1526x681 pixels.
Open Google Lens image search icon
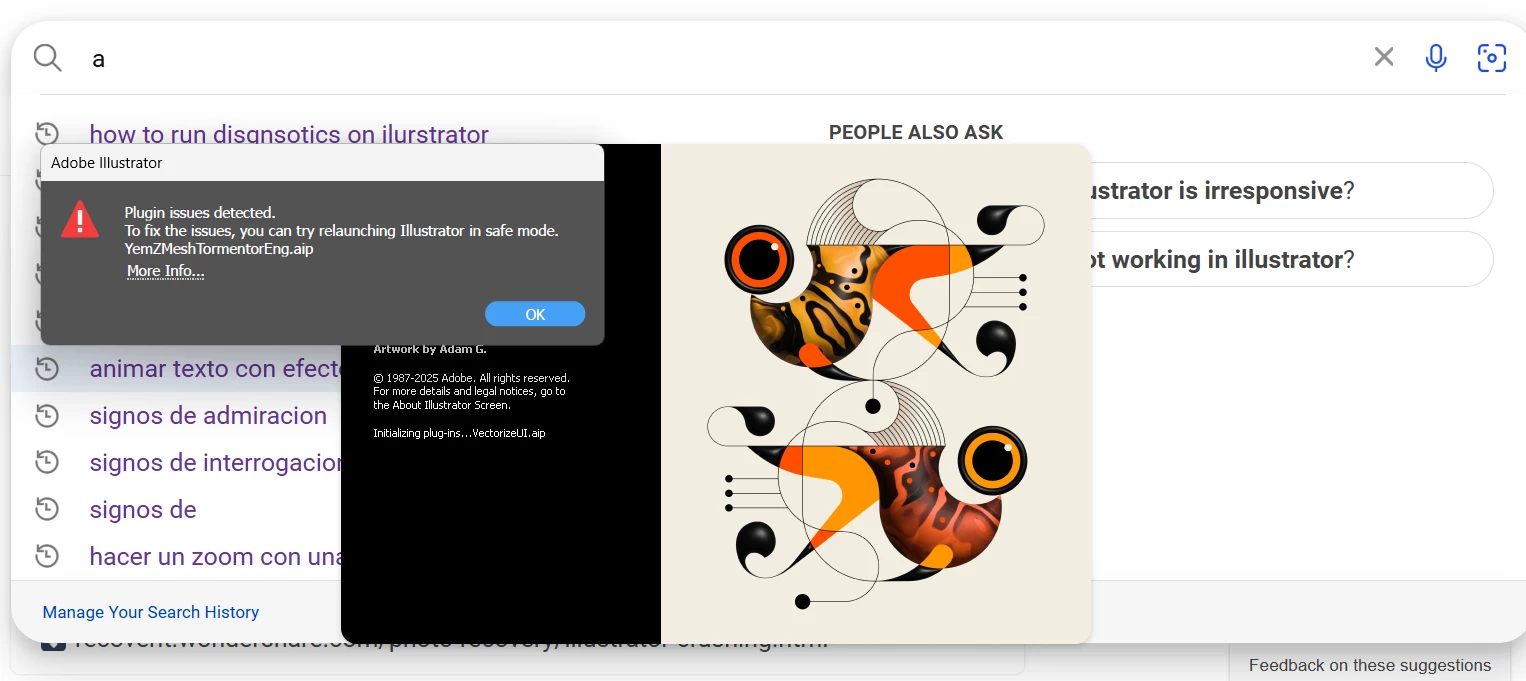pyautogui.click(x=1492, y=58)
